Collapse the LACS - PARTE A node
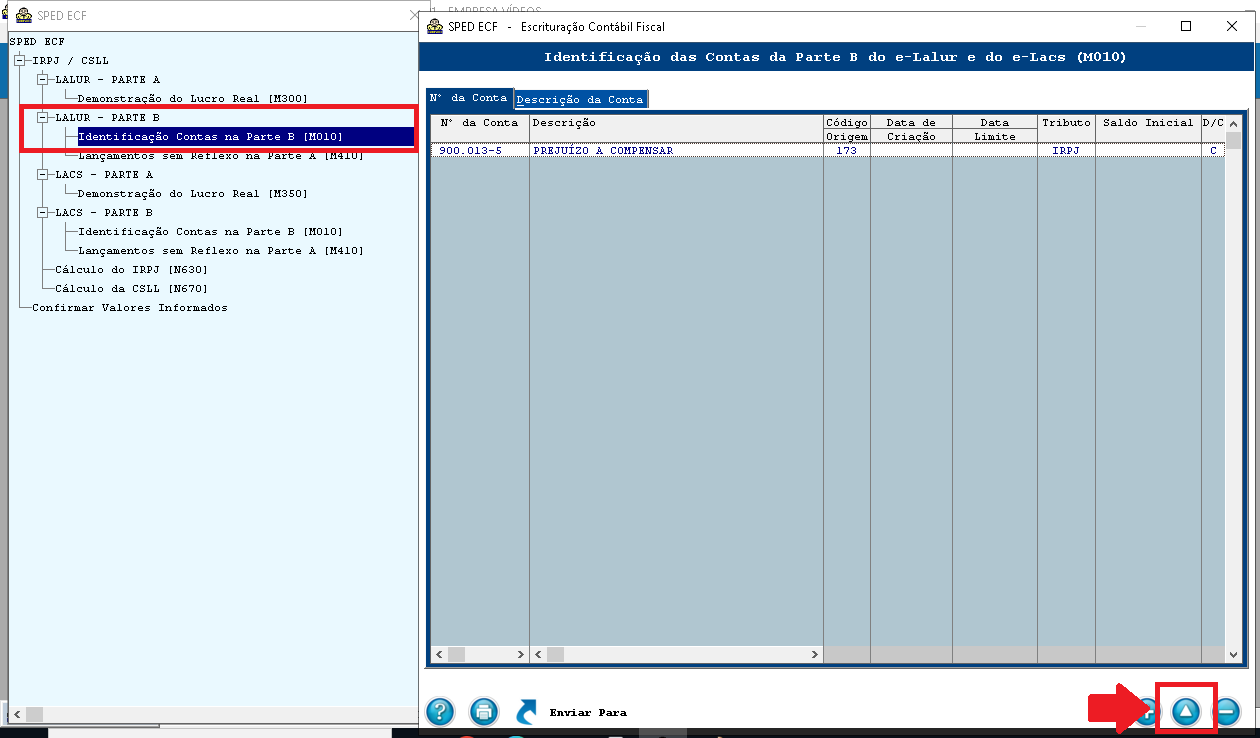The image size is (1260, 738). 43,174
